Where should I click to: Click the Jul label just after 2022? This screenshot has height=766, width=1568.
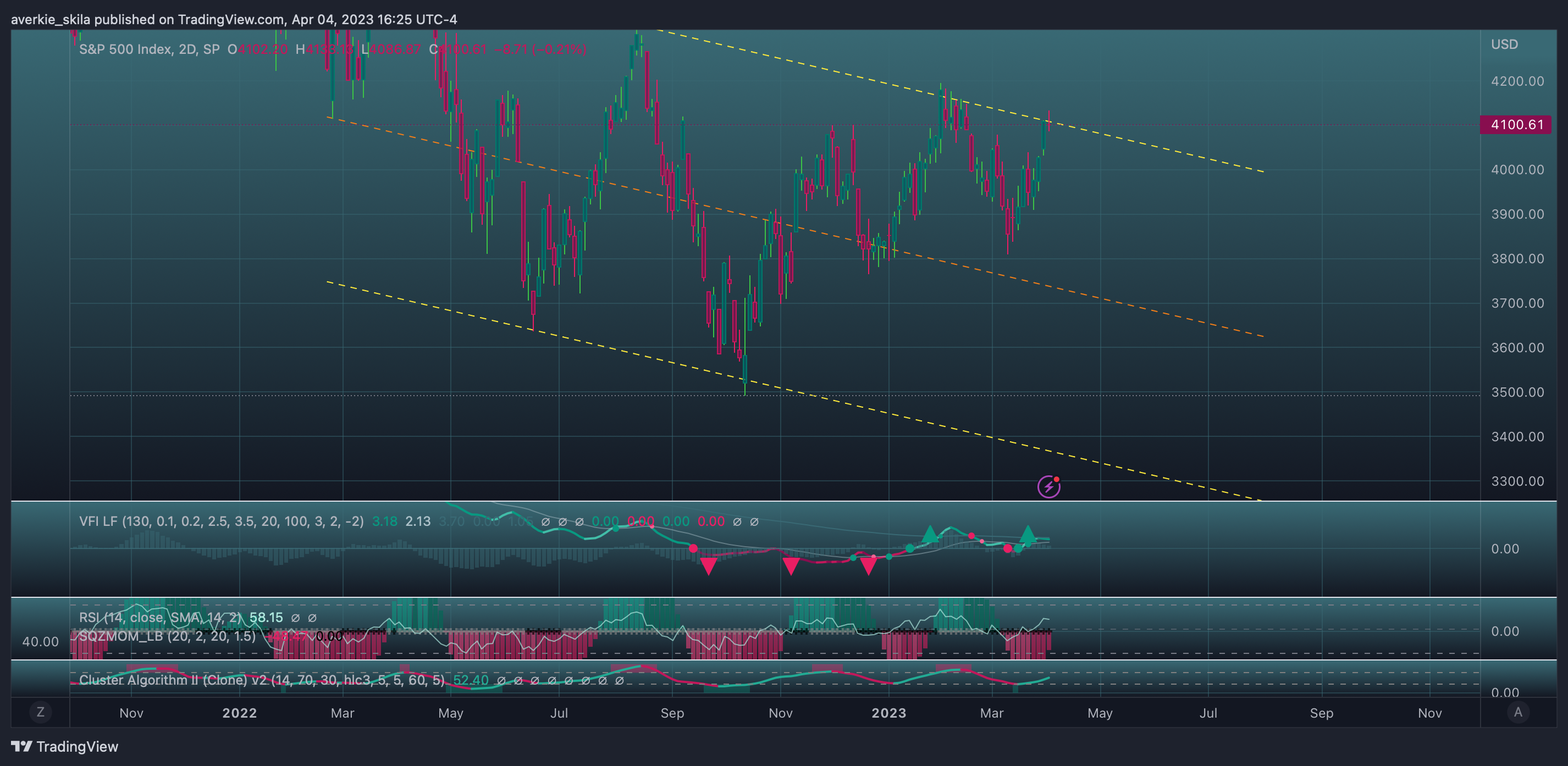coord(559,713)
